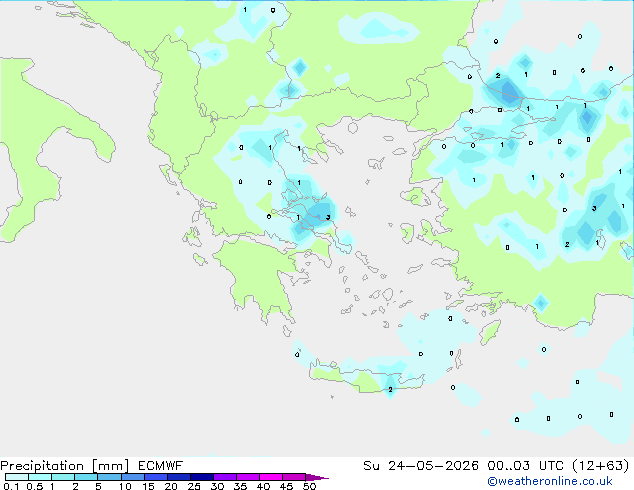Click the legend label '0.1'

click(x=11, y=486)
